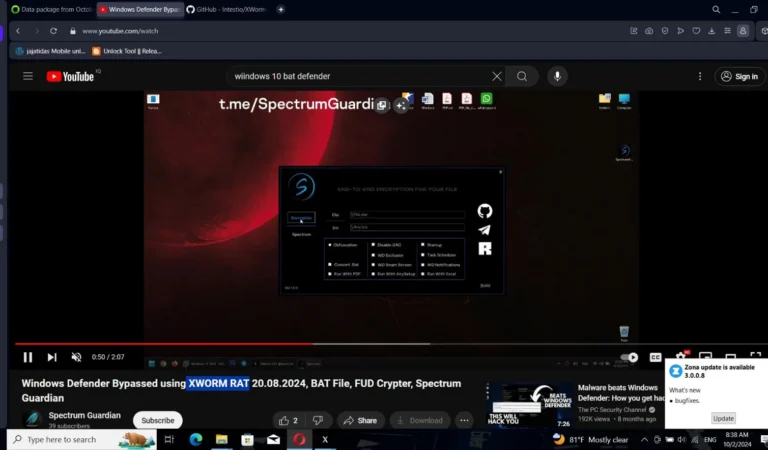Switch to the GitHub XWorm tab
Viewport: 768px width, 450px height.
226,9
